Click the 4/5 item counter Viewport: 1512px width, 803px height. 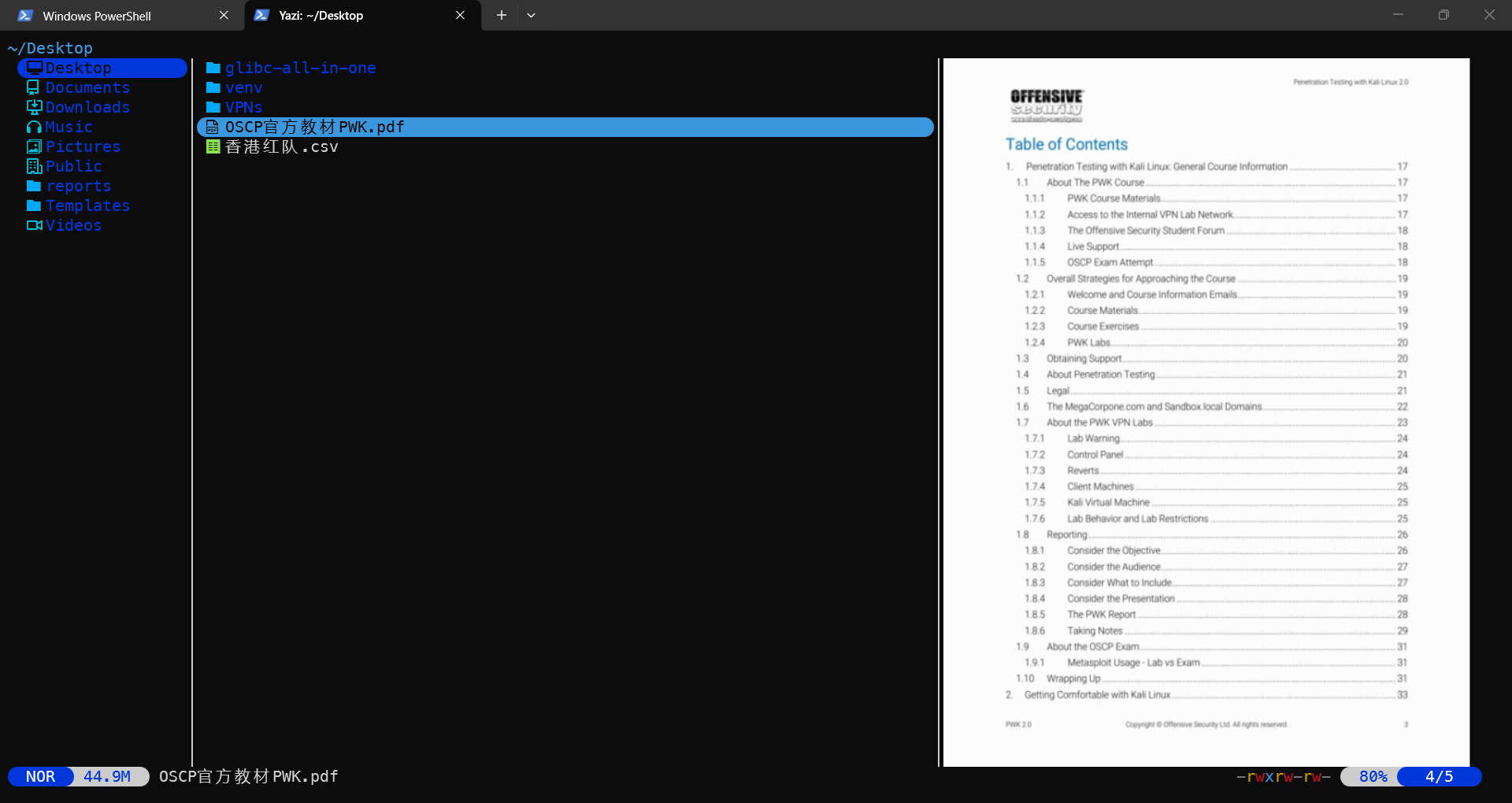tap(1439, 777)
